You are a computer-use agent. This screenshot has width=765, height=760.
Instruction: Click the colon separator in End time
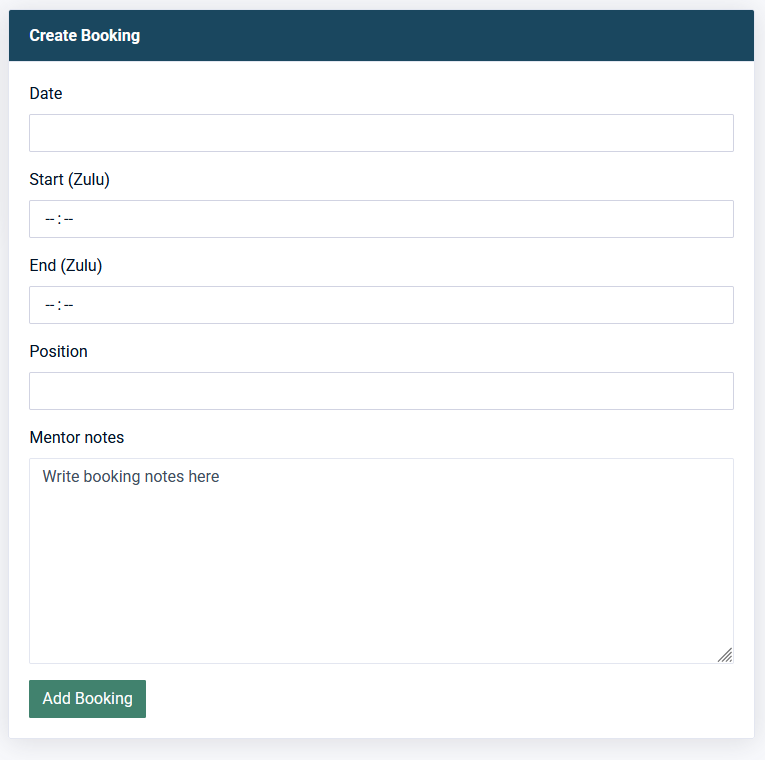[x=59, y=305]
